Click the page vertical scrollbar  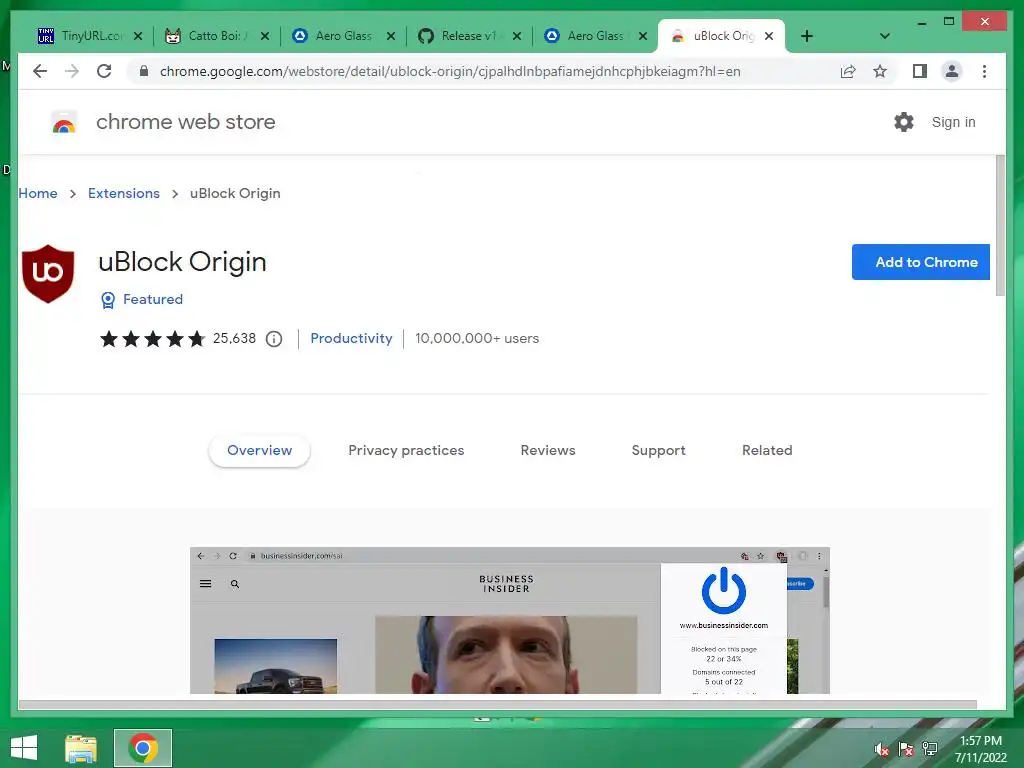(1000, 225)
